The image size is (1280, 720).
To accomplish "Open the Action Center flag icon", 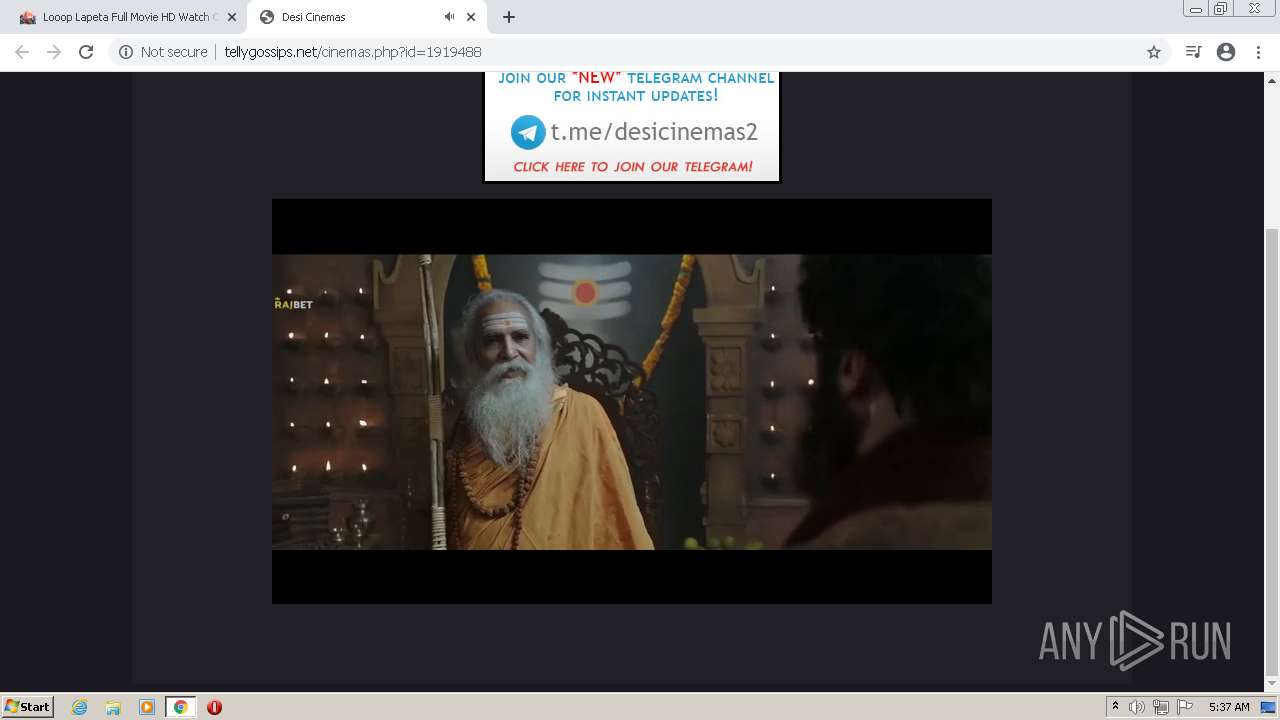I will tap(1185, 707).
